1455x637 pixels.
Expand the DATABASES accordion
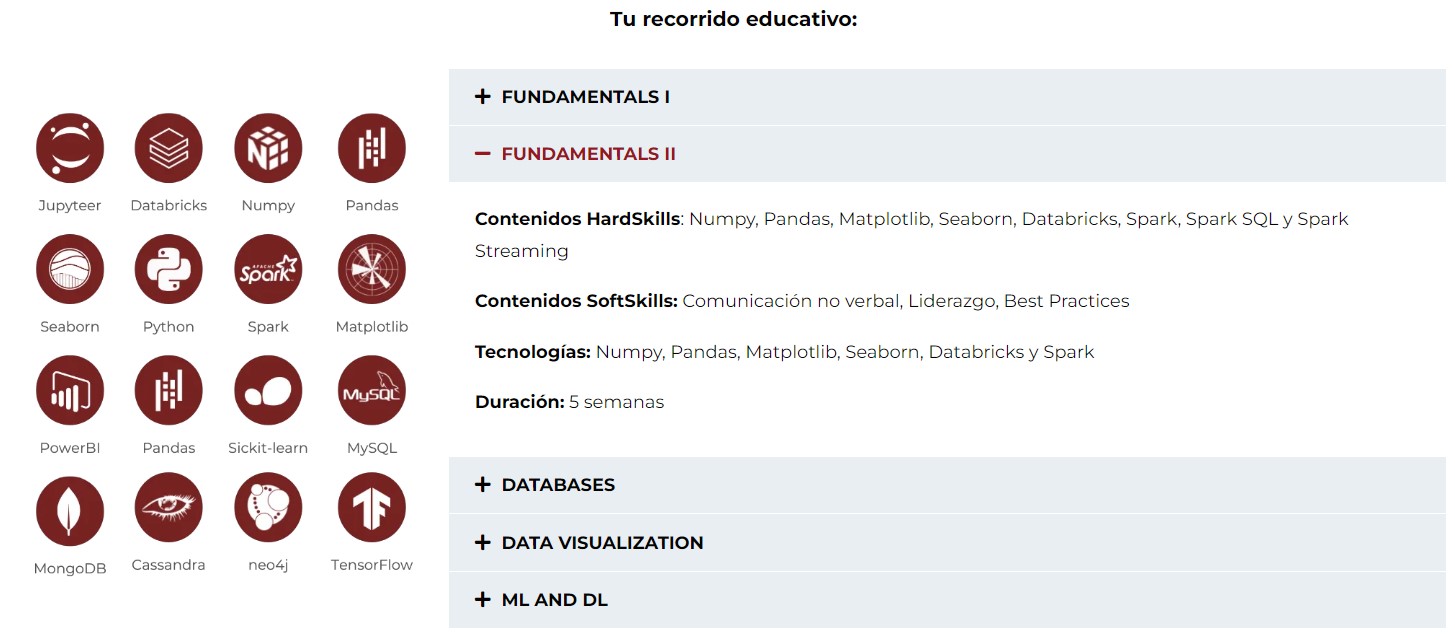pos(947,485)
